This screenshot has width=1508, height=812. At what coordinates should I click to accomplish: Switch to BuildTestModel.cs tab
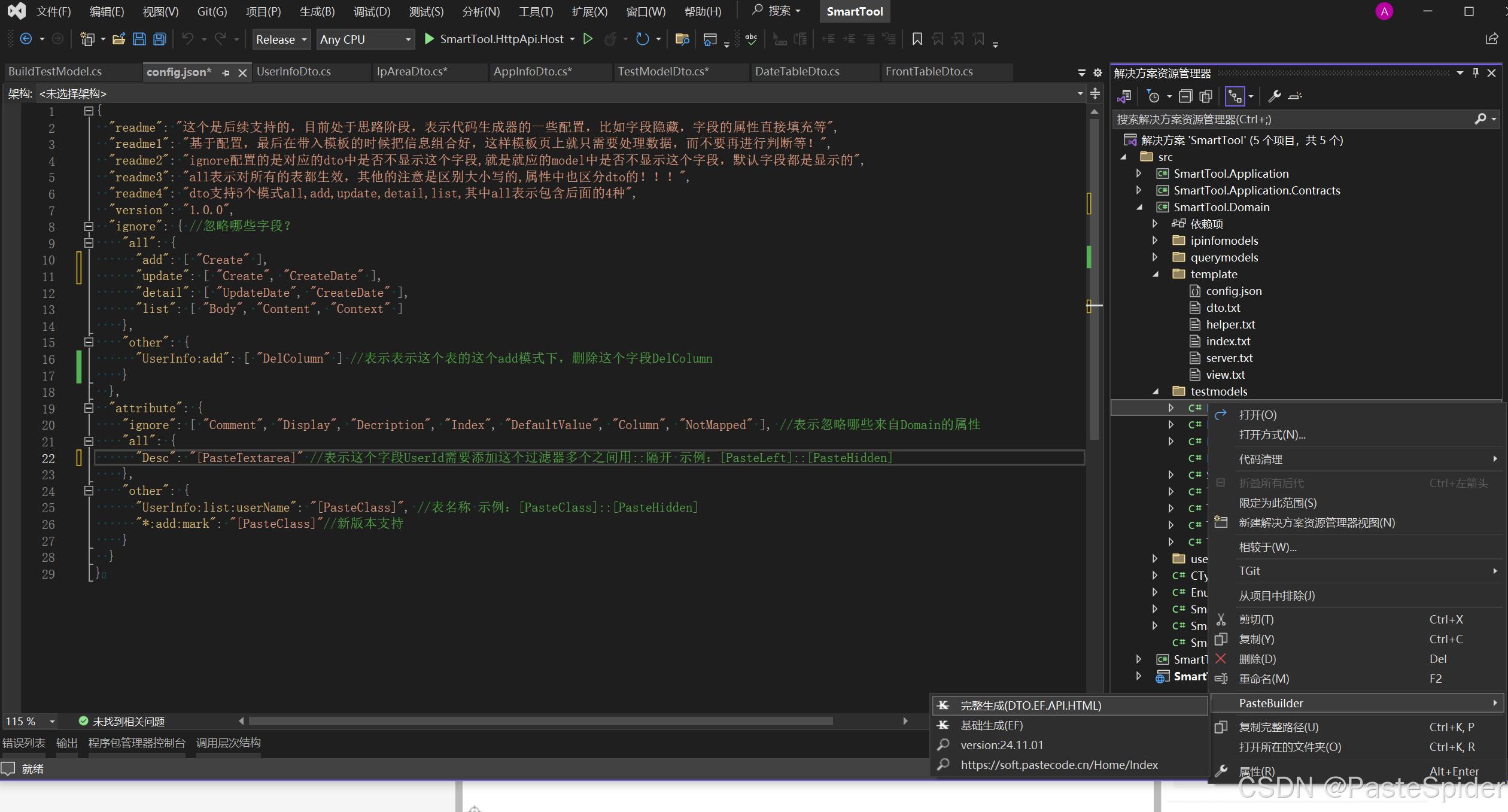point(55,72)
